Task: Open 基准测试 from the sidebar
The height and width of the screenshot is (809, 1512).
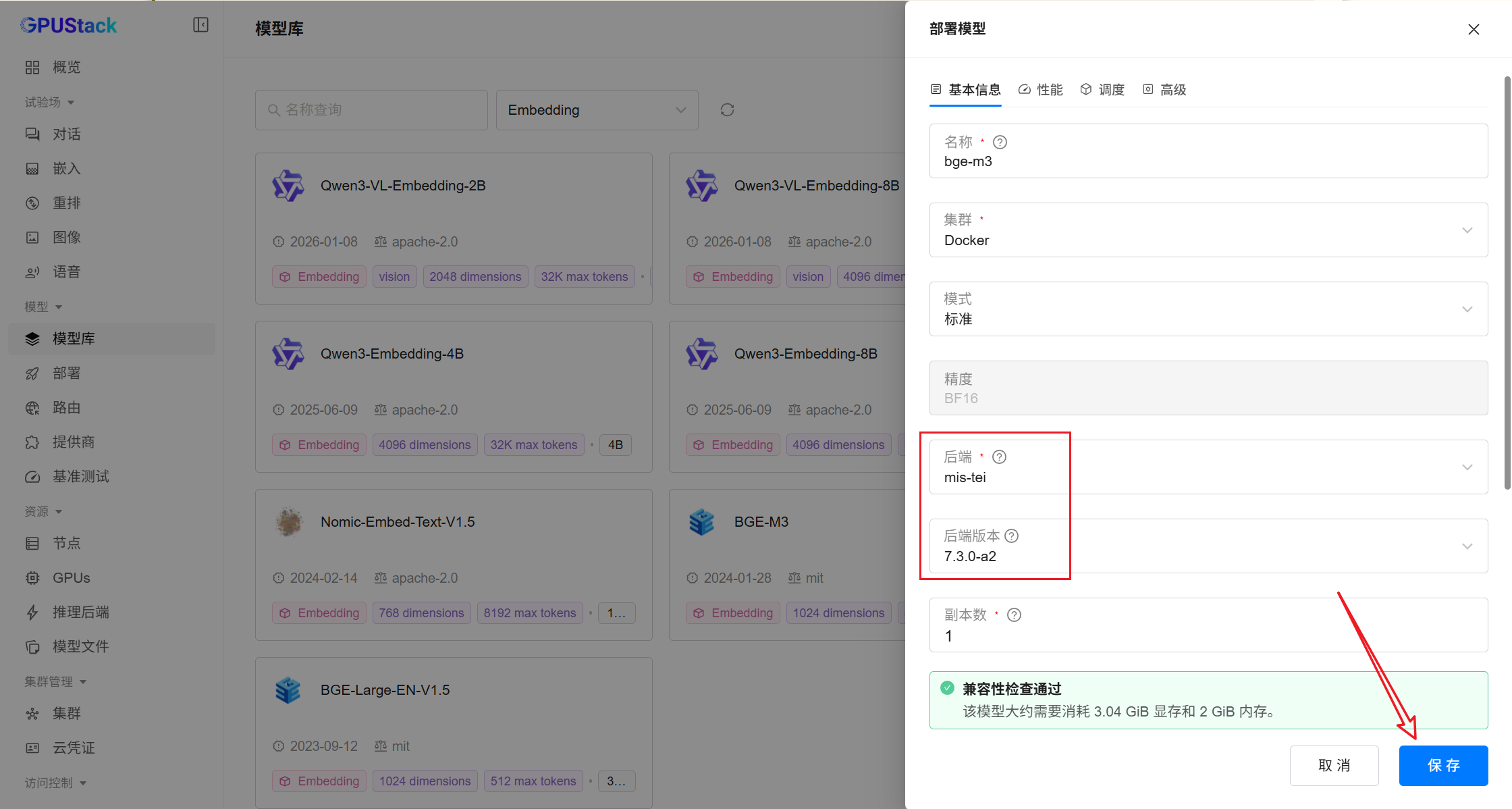Action: point(81,477)
